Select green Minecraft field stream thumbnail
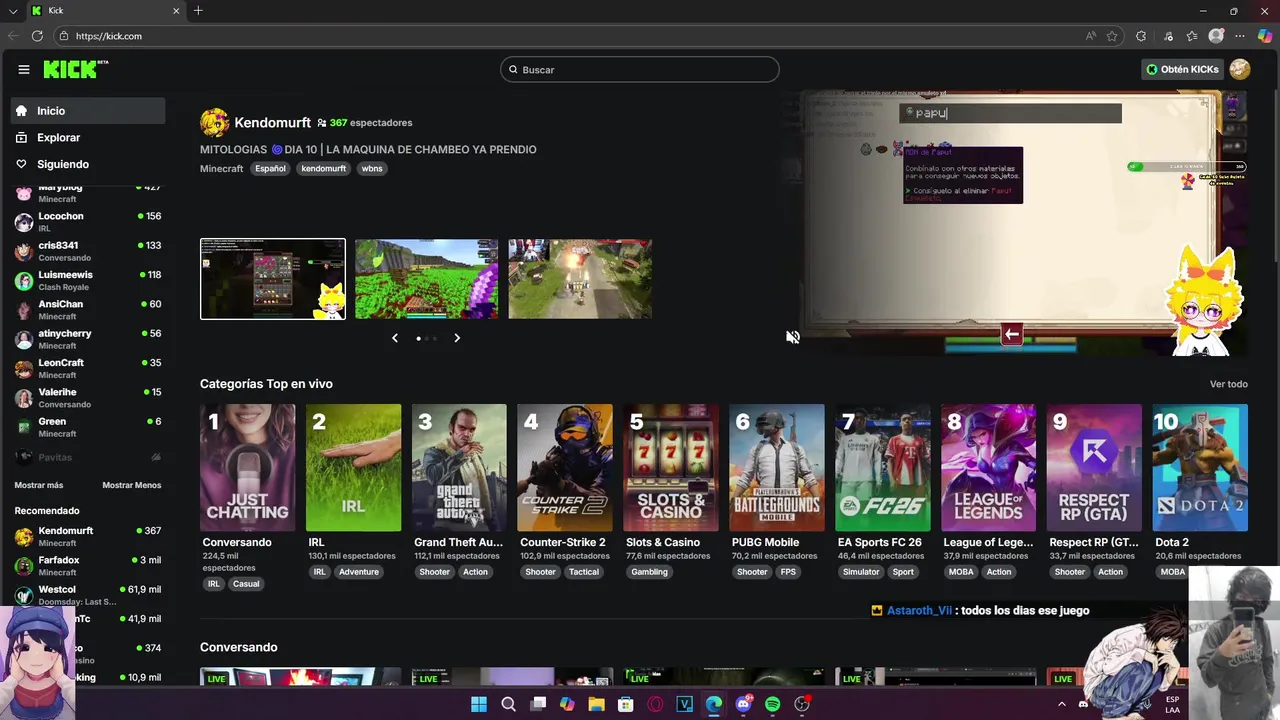1280x720 pixels. point(426,279)
